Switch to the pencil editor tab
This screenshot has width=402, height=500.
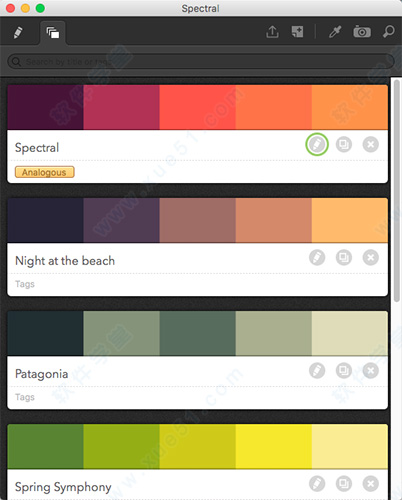coord(18,32)
